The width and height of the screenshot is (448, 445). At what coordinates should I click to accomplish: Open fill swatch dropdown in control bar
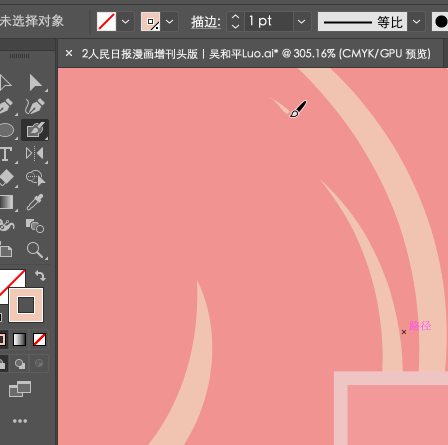click(126, 22)
